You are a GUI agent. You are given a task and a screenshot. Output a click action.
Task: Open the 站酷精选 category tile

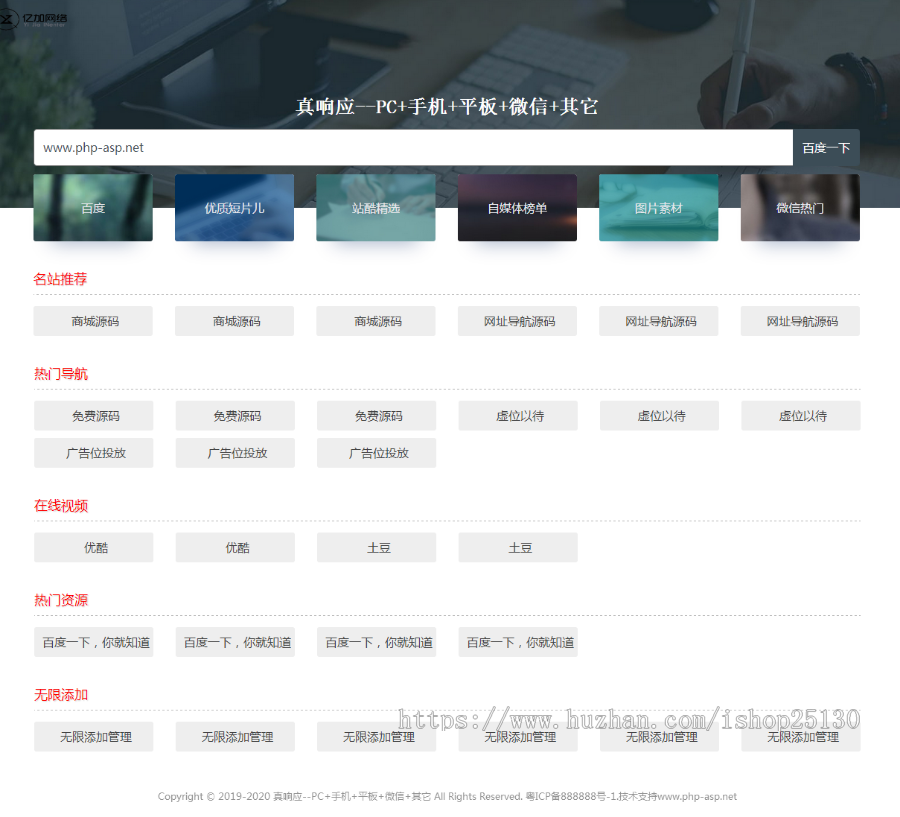point(376,208)
